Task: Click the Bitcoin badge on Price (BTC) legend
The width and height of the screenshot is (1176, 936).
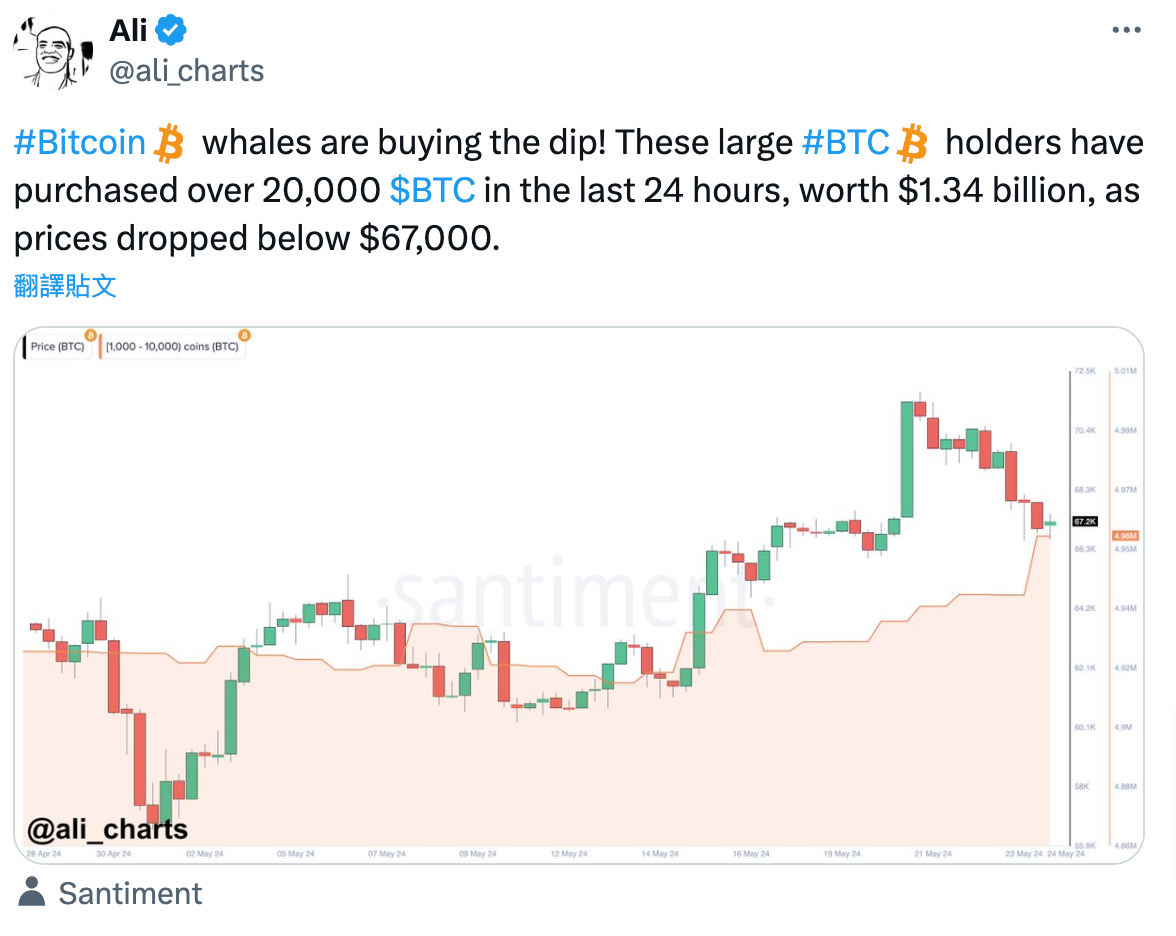Action: click(x=90, y=336)
